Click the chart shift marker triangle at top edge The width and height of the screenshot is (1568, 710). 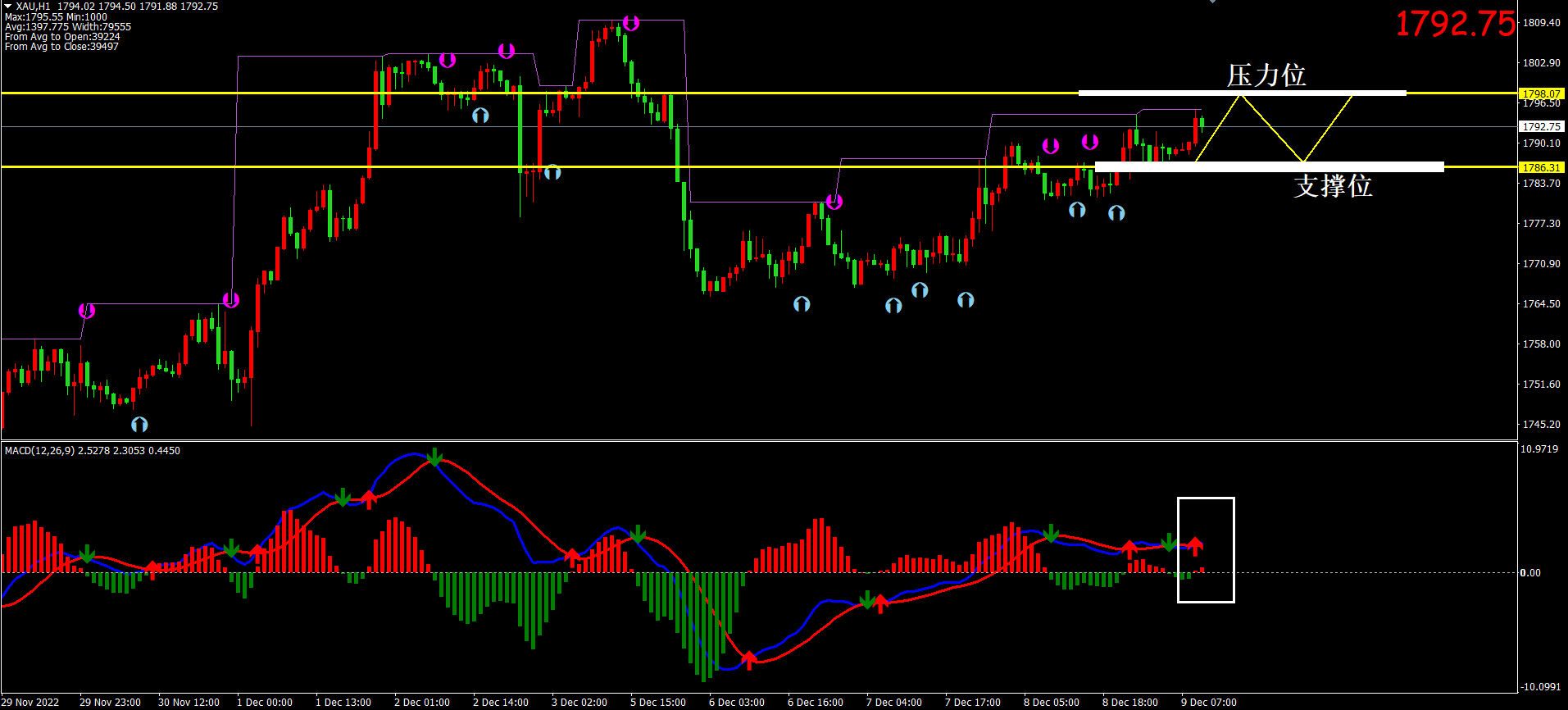point(1212,2)
